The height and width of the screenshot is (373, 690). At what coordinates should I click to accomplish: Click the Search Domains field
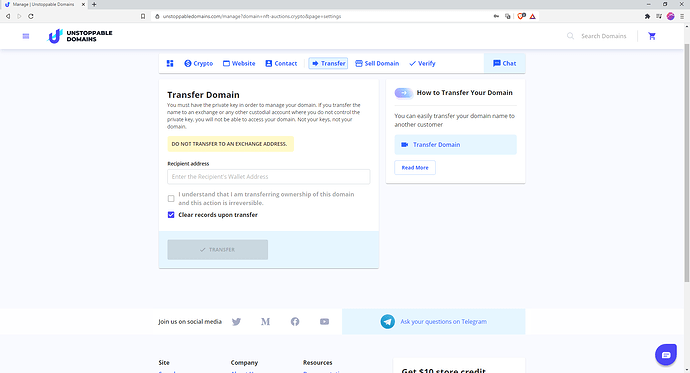(603, 36)
